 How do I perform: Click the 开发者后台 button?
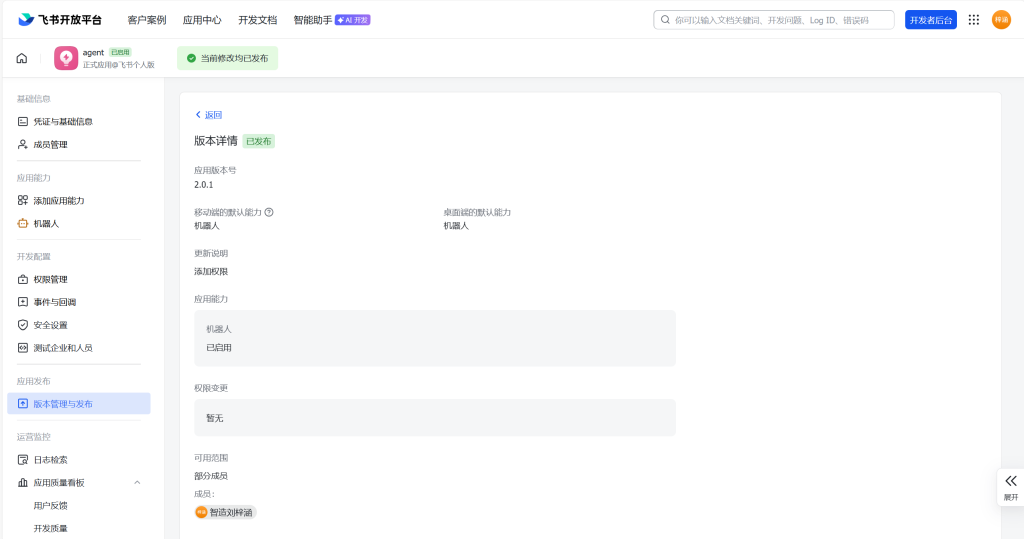click(930, 19)
